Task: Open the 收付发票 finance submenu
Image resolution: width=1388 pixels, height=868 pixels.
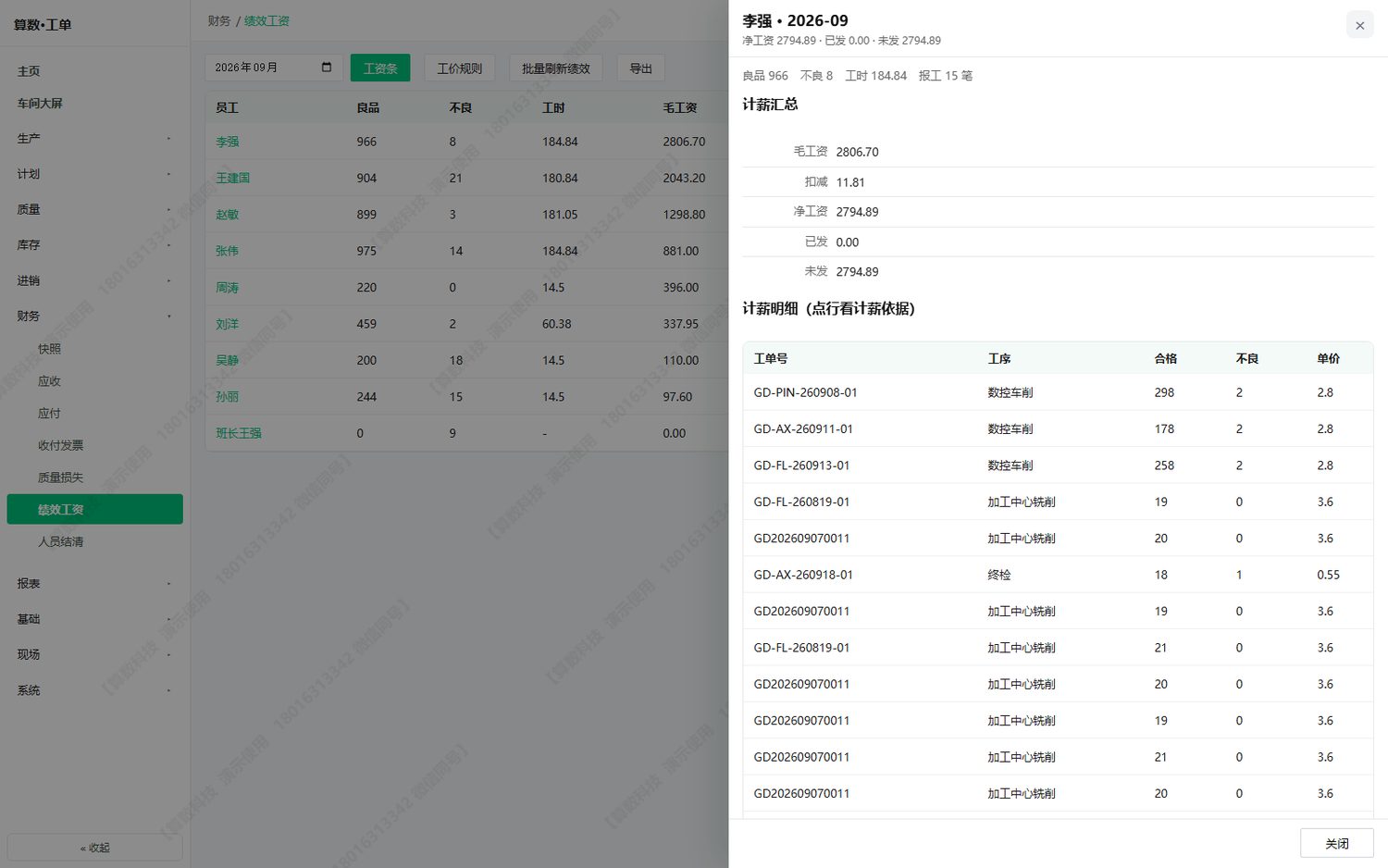Action: 94,445
